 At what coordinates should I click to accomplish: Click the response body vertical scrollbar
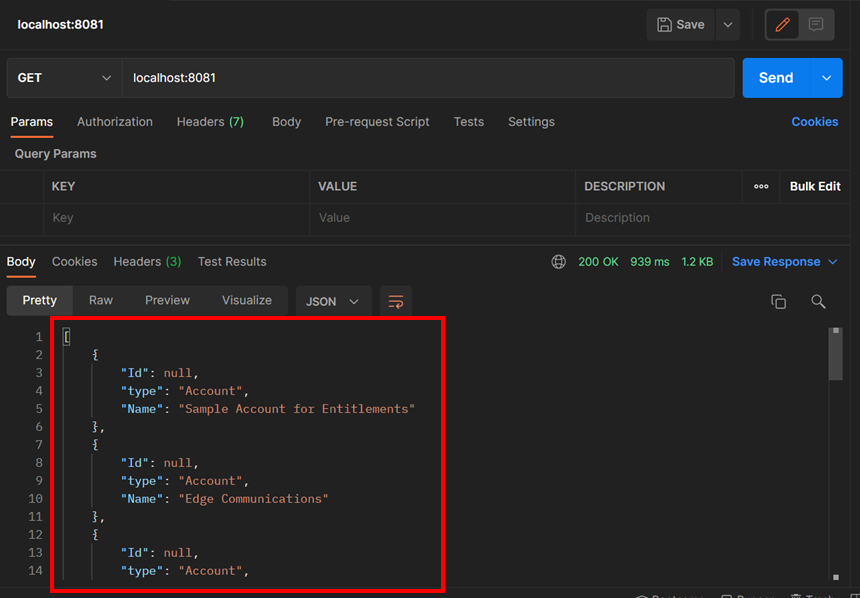pos(836,355)
